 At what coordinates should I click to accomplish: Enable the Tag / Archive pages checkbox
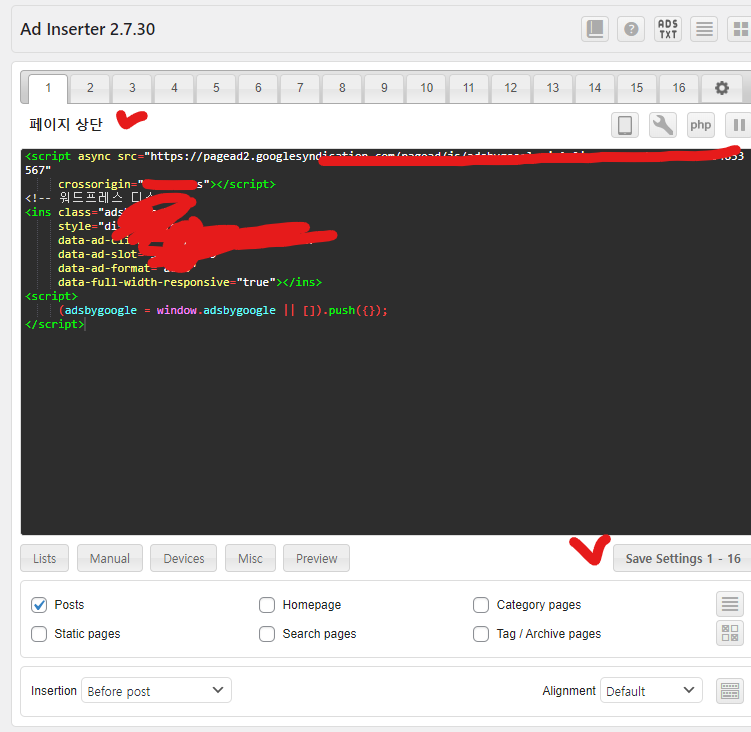(481, 634)
